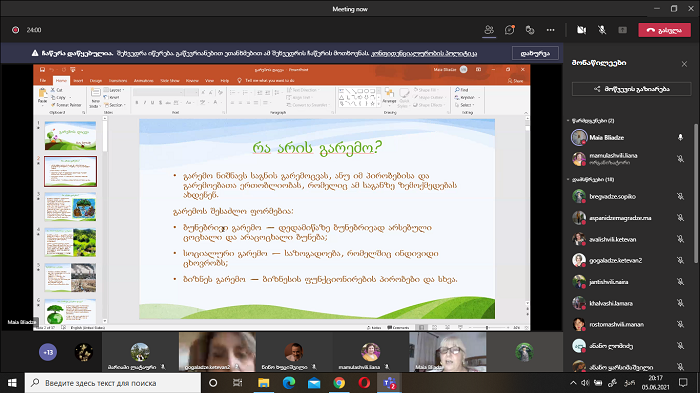Open the privacy policy link in banner
The height and width of the screenshot is (393, 700).
pos(424,53)
